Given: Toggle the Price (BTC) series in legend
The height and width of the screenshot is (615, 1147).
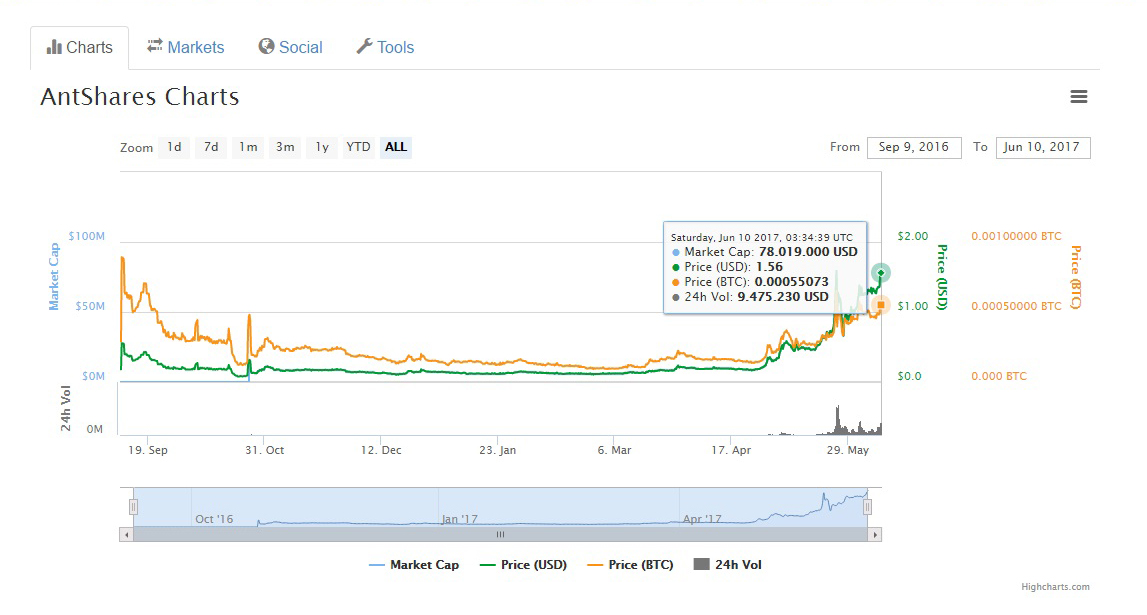Looking at the screenshot, I should 631,565.
